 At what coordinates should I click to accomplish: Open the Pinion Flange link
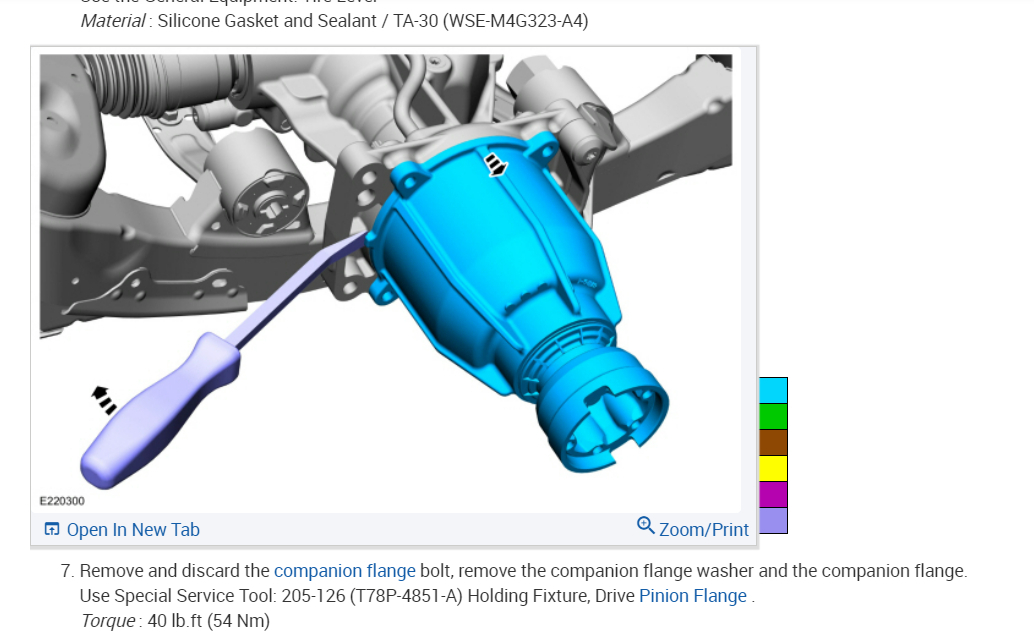point(693,595)
